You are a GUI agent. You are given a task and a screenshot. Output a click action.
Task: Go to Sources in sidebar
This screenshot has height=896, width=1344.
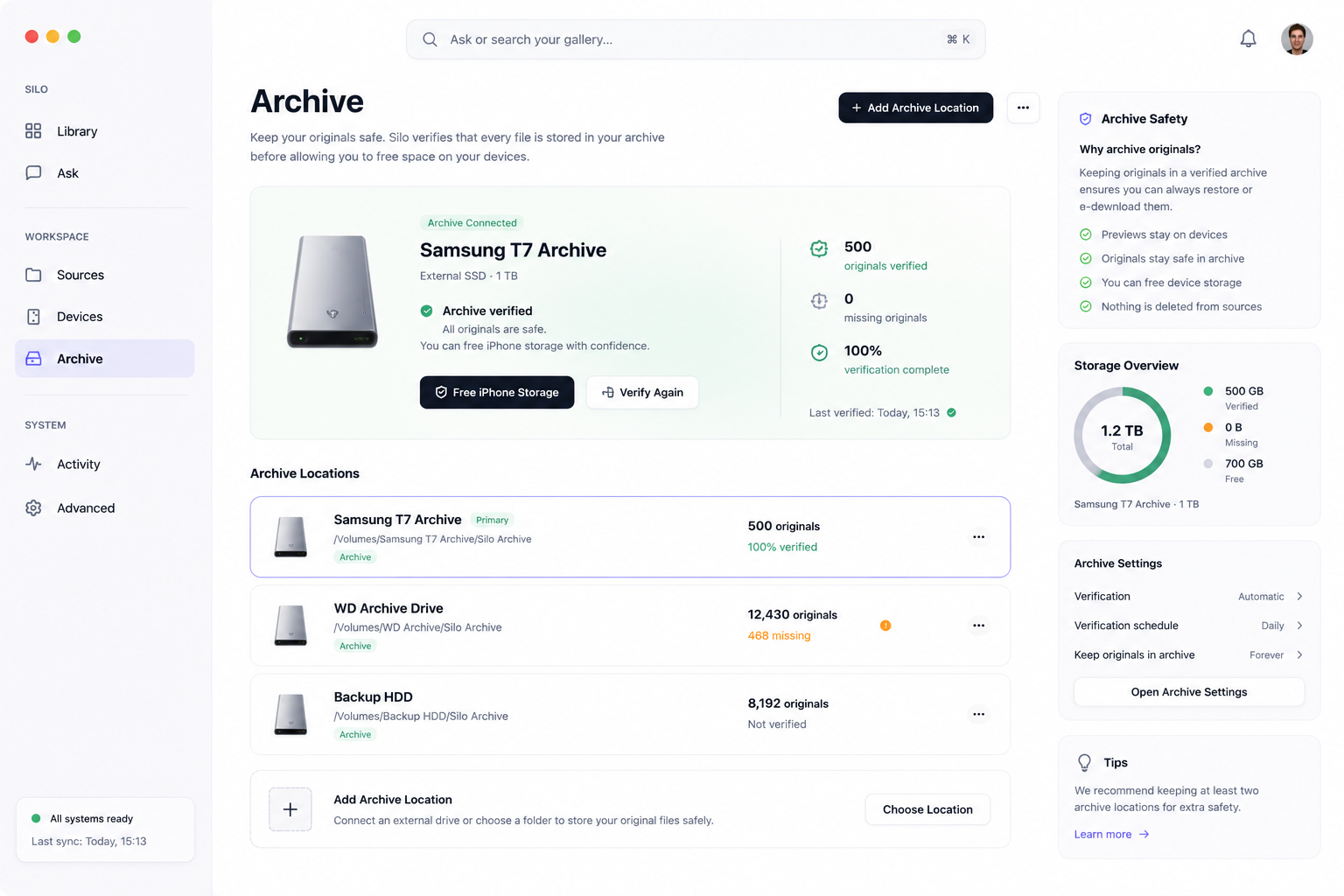click(105, 275)
